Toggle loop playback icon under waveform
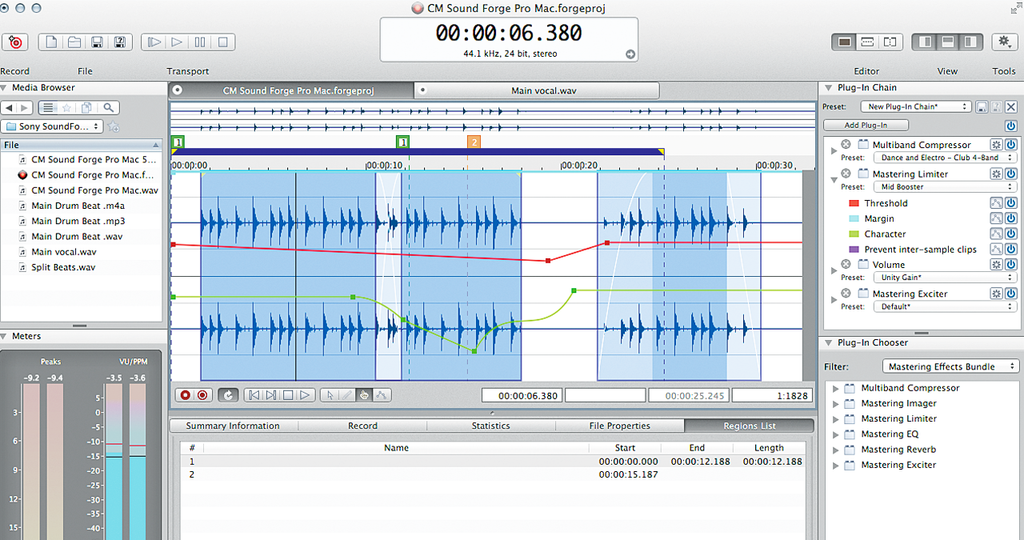 [227, 395]
